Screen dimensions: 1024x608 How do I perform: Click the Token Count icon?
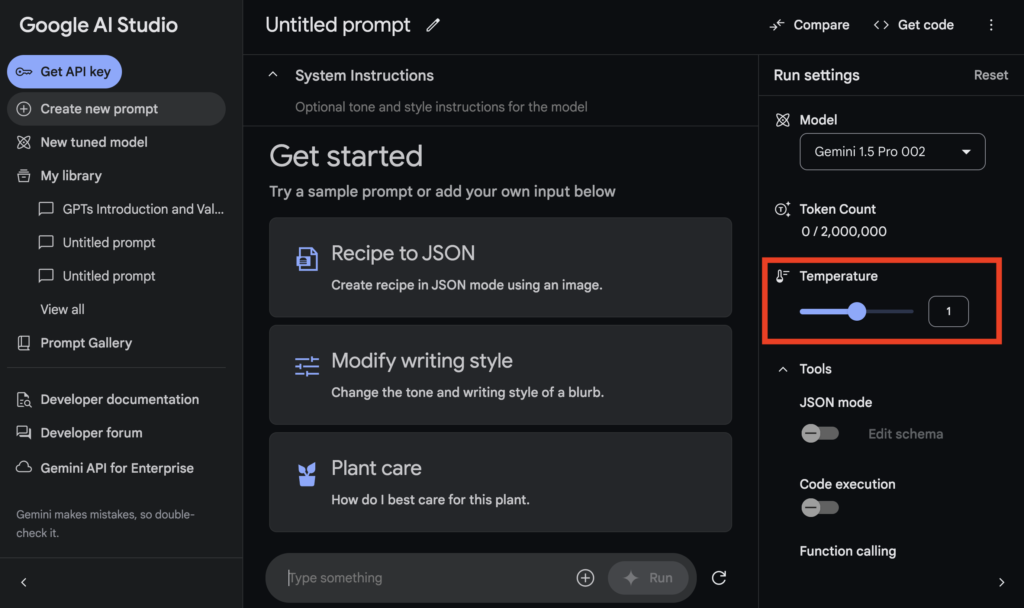click(782, 209)
